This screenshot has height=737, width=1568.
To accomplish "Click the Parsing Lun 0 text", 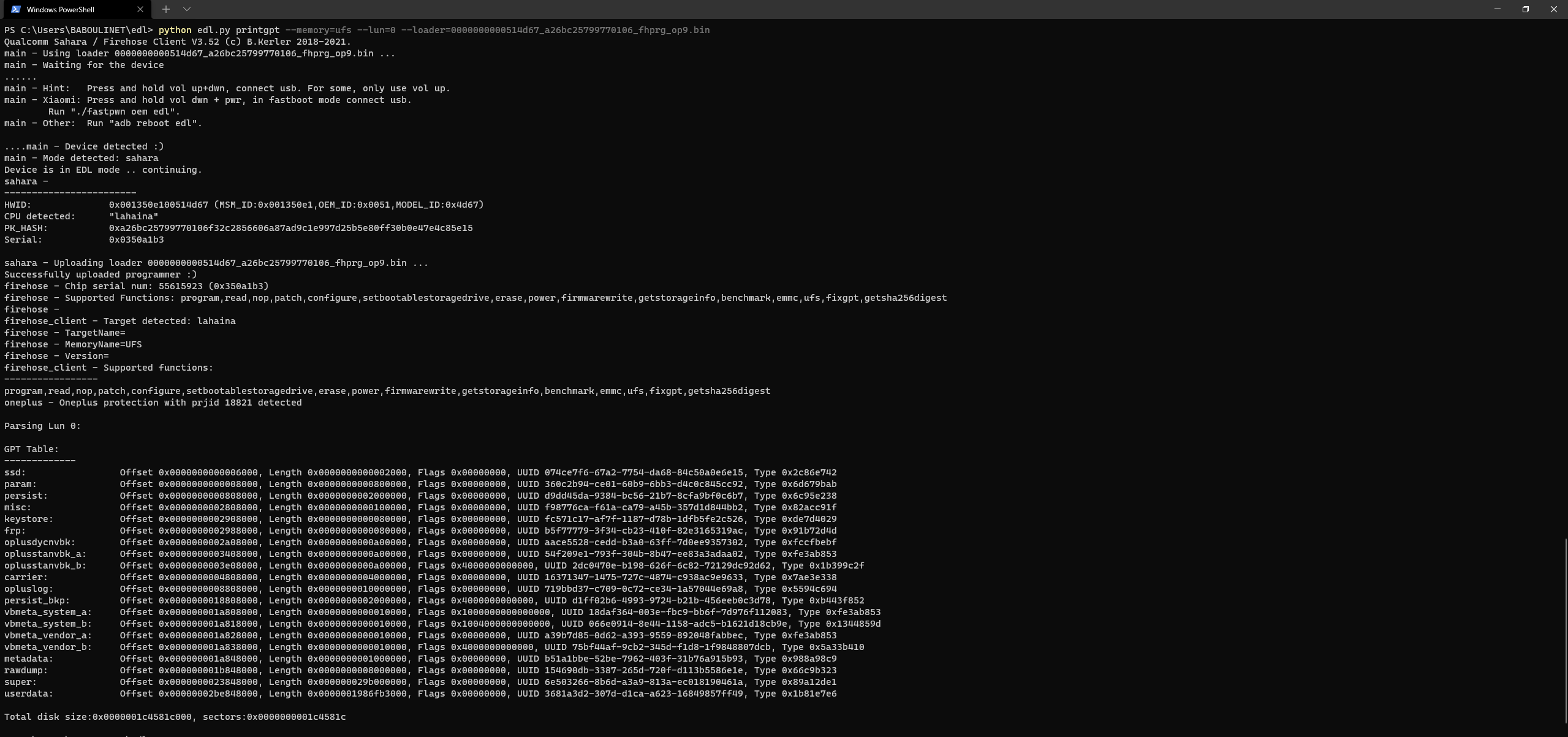I will pyautogui.click(x=42, y=425).
